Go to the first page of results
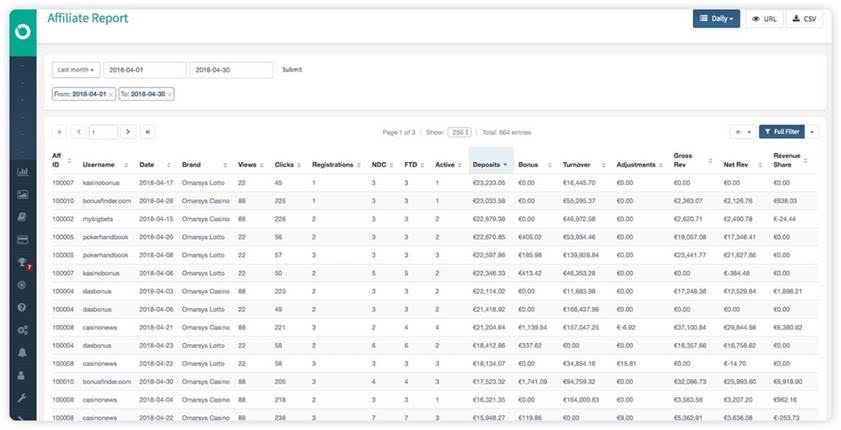Viewport: 841px width, 430px height. (59, 132)
